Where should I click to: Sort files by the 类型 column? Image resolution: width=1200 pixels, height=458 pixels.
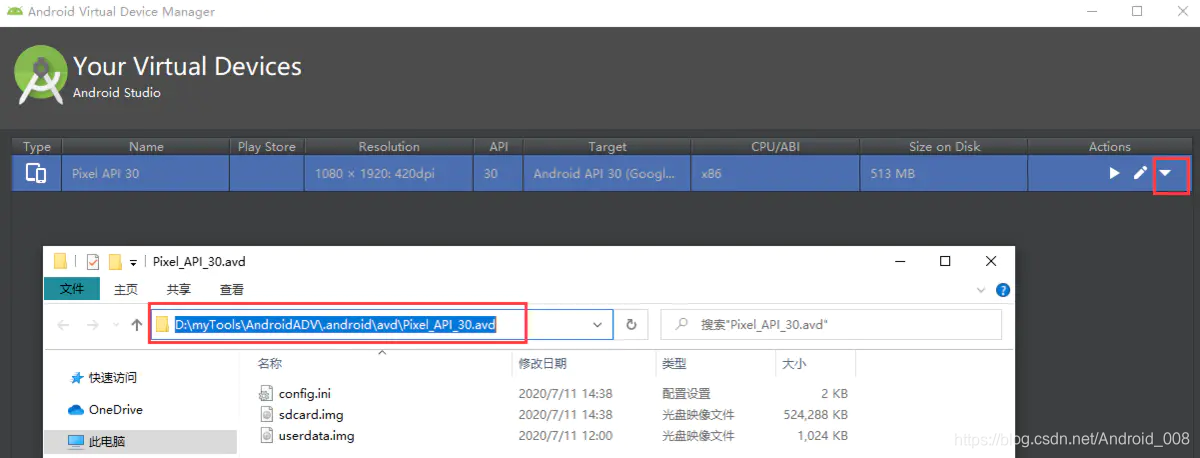(x=674, y=363)
